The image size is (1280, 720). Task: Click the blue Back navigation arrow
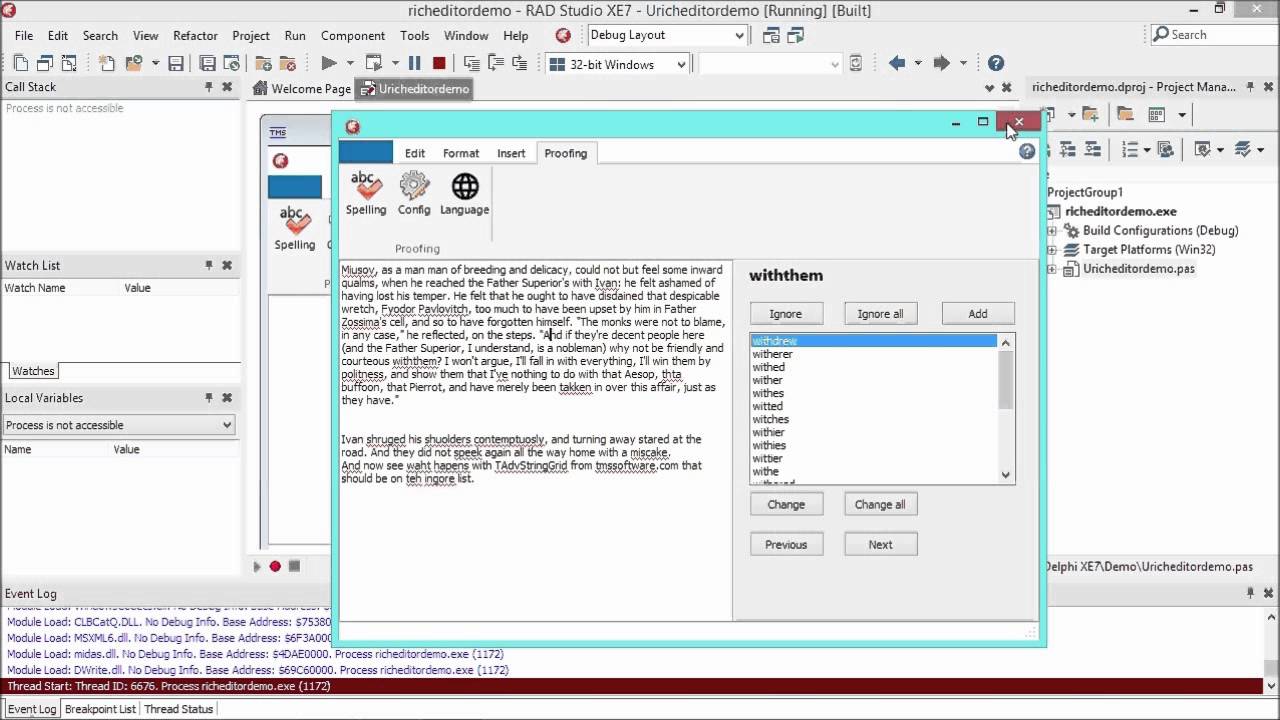pos(897,63)
